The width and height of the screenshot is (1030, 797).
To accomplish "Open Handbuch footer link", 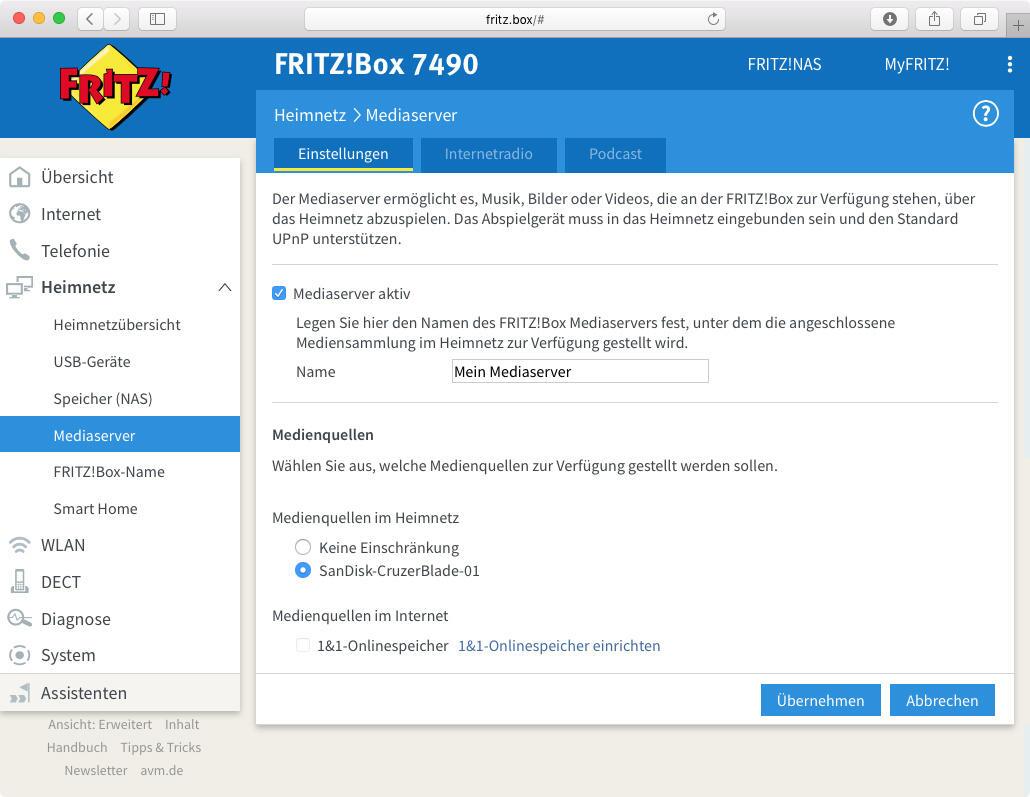I will (x=77, y=747).
